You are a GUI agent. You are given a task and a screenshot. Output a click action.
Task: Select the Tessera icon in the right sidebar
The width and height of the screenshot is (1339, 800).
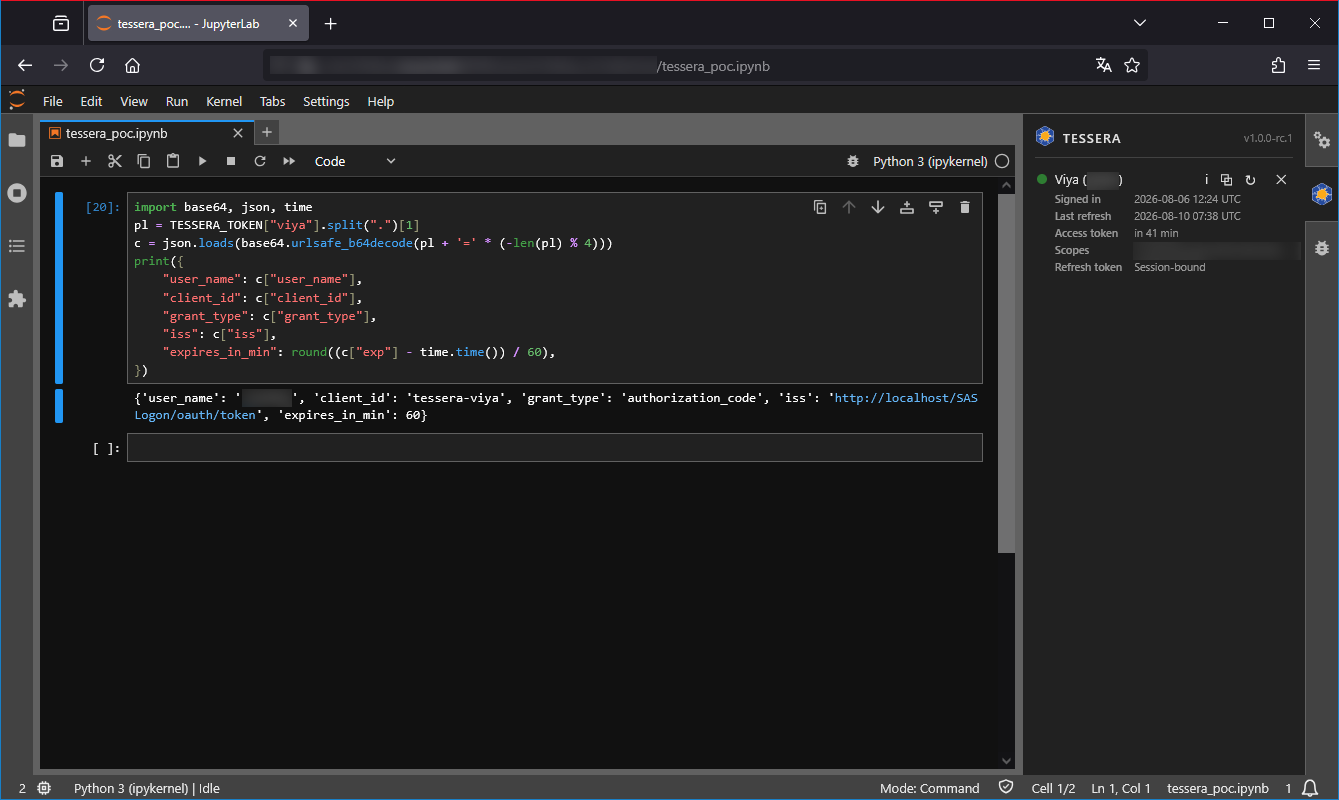pos(1322,194)
